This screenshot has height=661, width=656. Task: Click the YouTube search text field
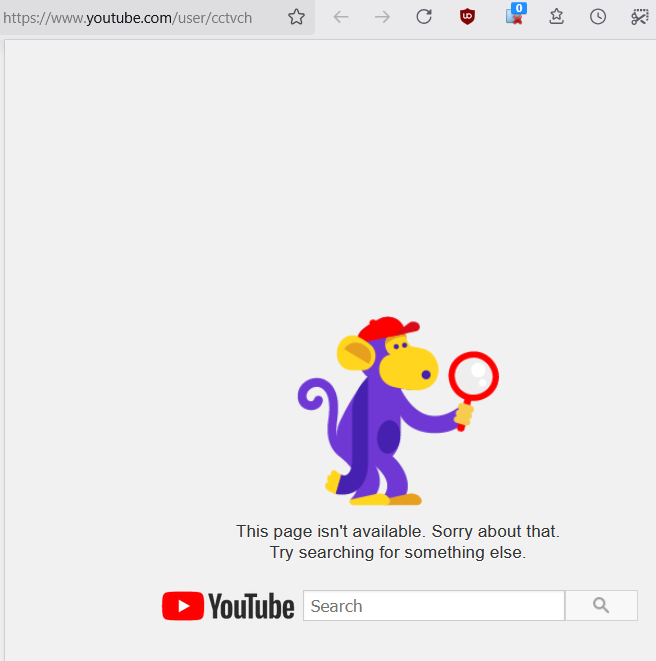point(433,606)
